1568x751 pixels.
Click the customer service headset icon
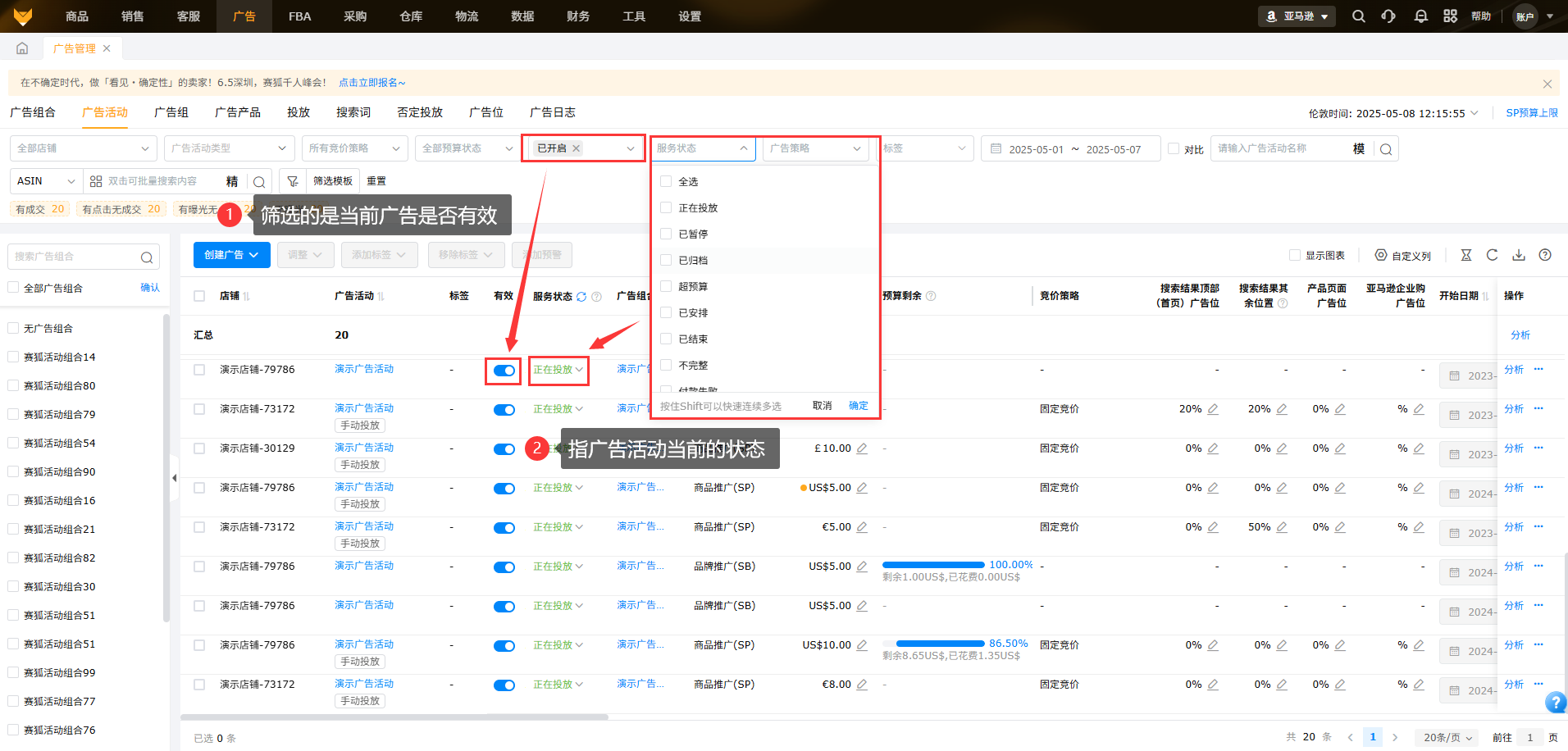point(1388,16)
